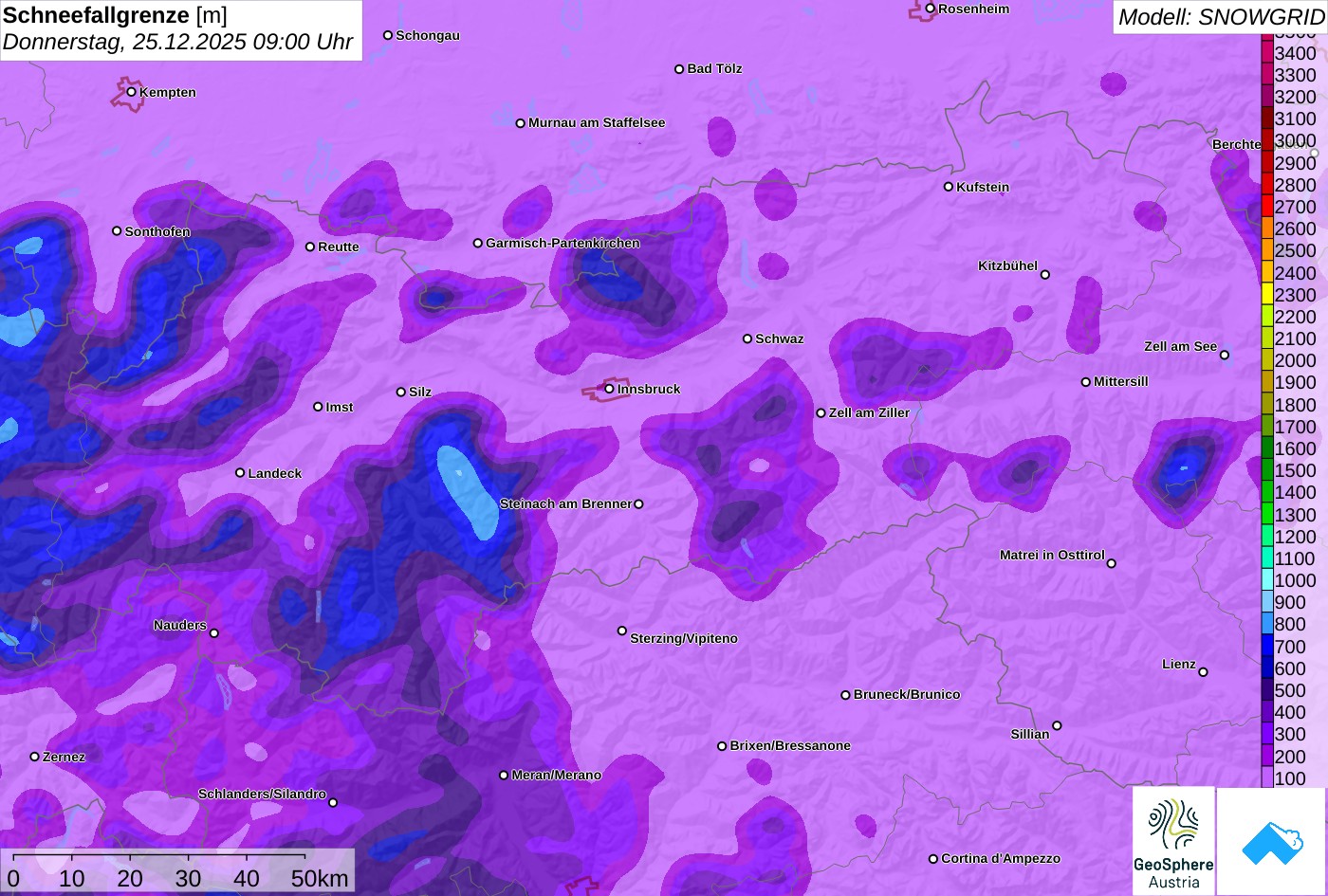Click the Brixen/Bressanone label
Viewport: 1328px width, 896px height.
(790, 745)
